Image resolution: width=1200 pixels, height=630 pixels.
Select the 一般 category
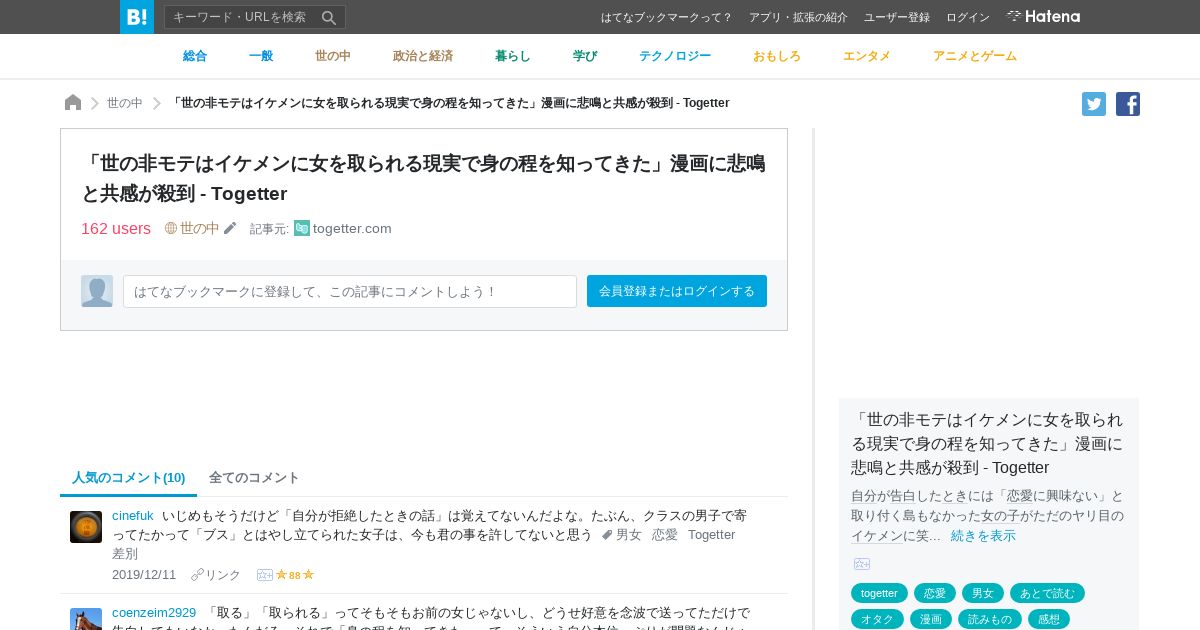click(x=261, y=56)
